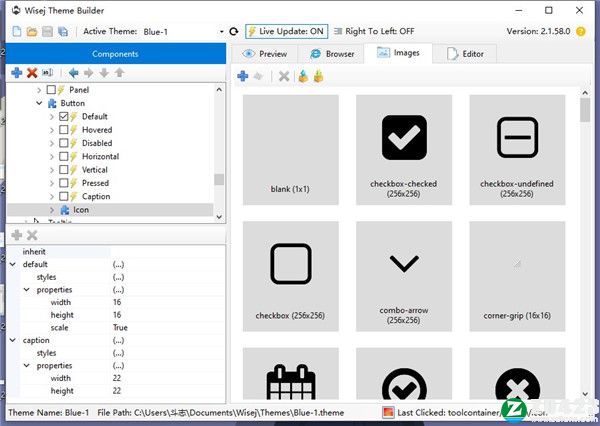Viewport: 600px width, 426px height.
Task: Click the grey up arrow in Components toolbar
Action: (x=119, y=72)
